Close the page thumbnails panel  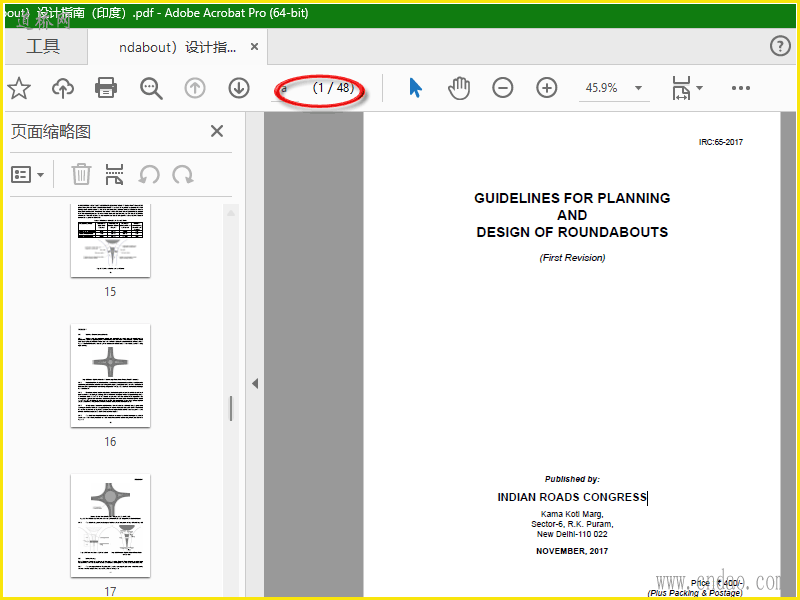(x=217, y=131)
